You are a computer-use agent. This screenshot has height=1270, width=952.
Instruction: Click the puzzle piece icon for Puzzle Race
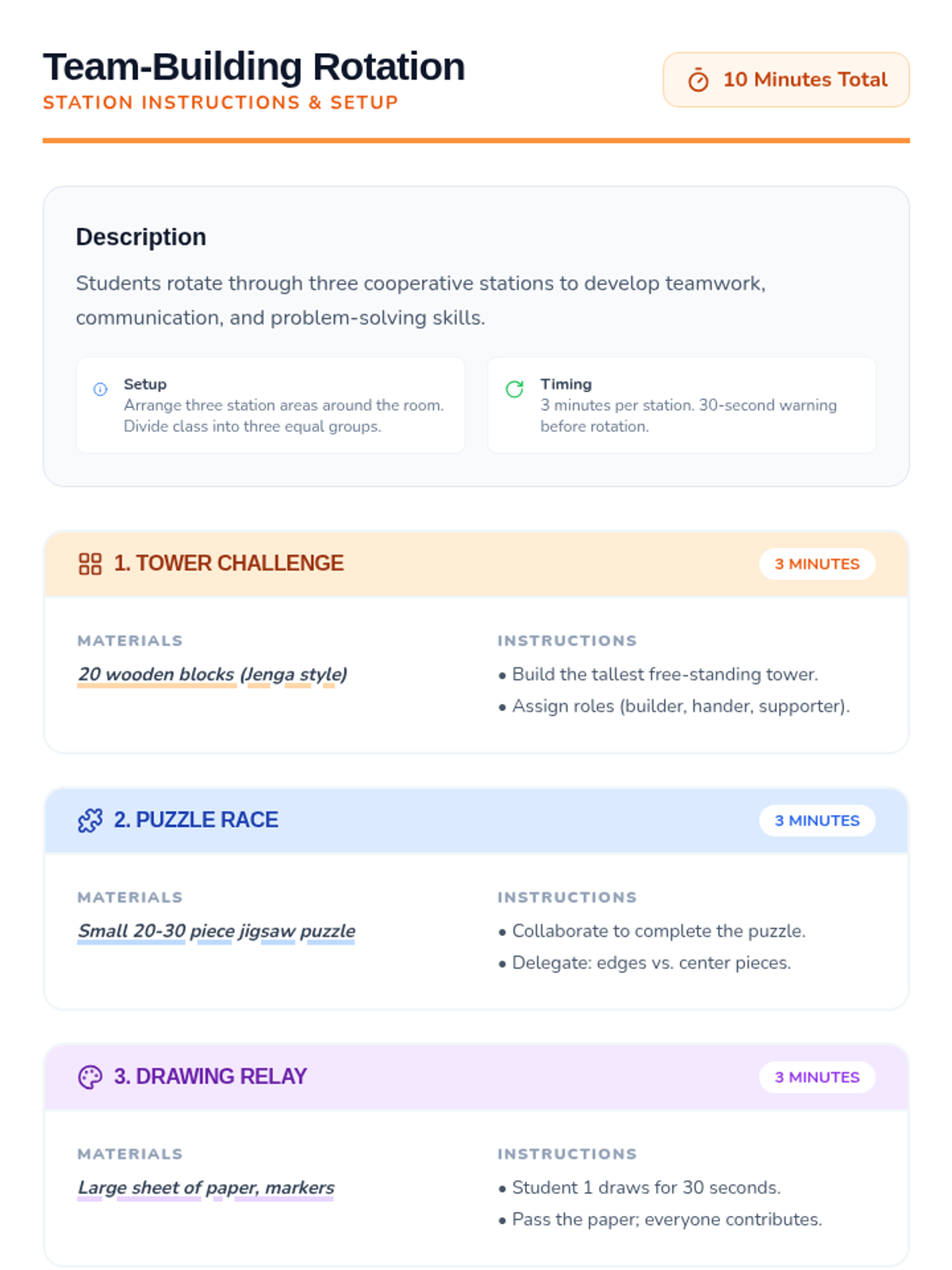click(90, 820)
